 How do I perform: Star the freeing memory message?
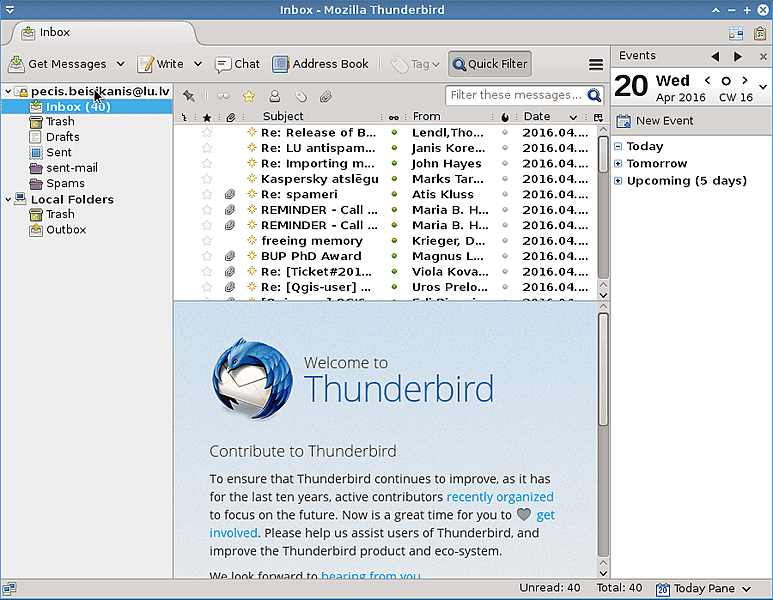(x=207, y=241)
